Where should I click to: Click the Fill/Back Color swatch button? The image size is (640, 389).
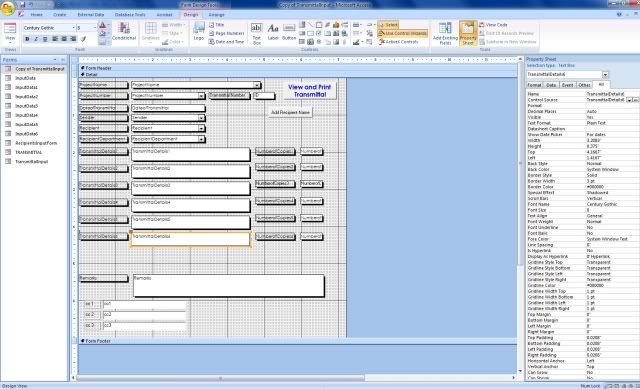pos(102,34)
